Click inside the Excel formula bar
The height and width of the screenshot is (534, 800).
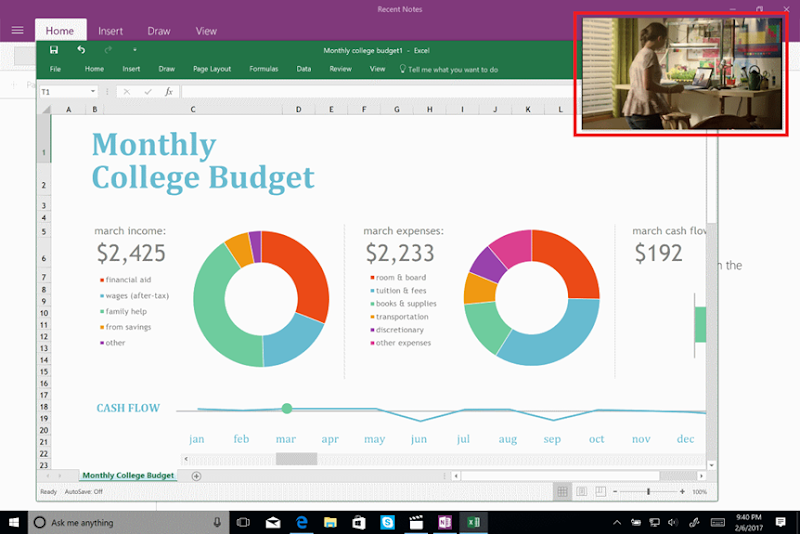click(x=378, y=92)
